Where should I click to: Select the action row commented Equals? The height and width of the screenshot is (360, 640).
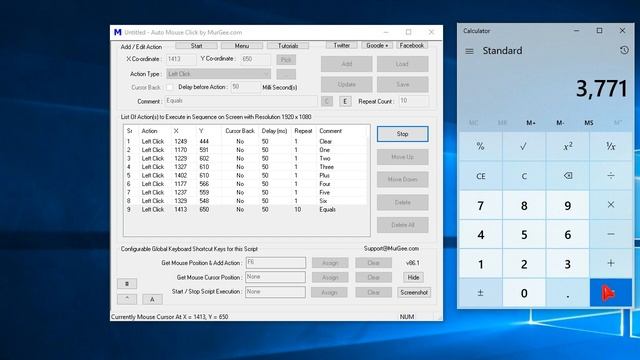[246, 209]
